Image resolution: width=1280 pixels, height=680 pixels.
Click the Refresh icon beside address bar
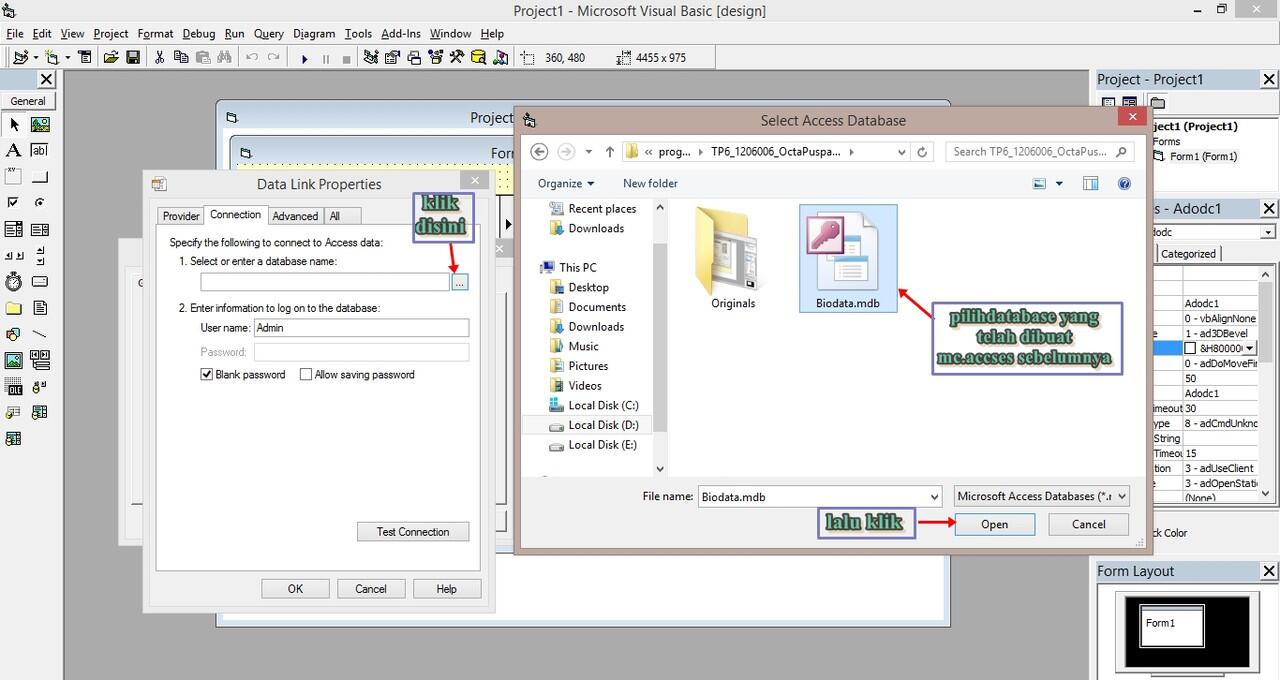tap(922, 152)
